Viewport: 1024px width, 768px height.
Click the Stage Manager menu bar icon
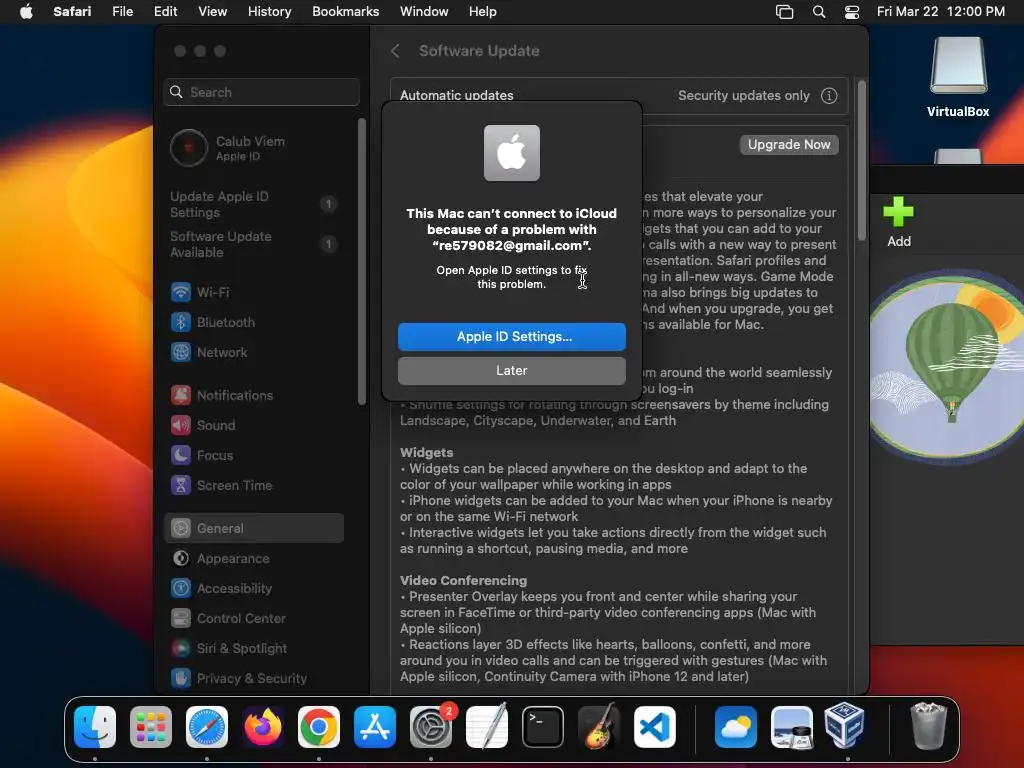point(784,11)
